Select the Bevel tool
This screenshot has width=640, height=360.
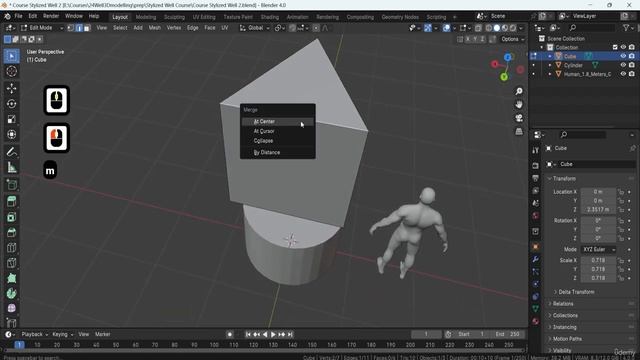click(x=11, y=232)
